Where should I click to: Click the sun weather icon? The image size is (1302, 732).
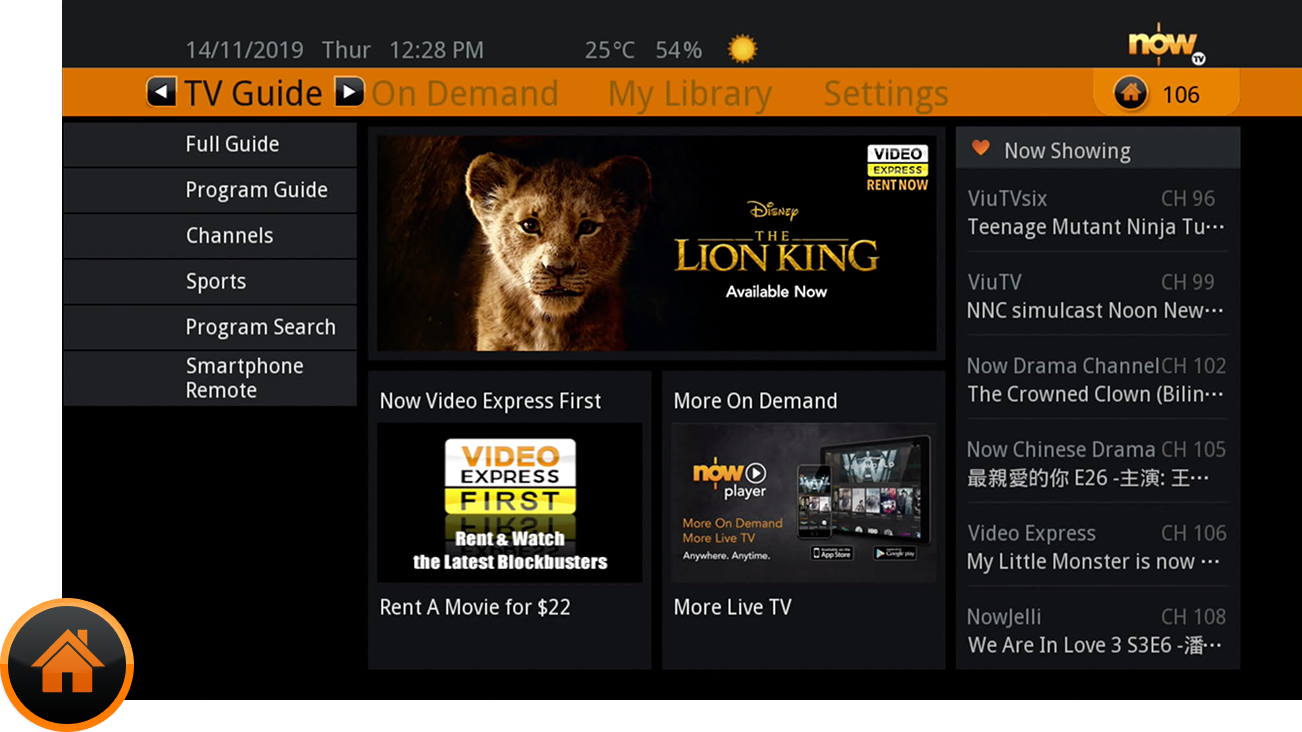[742, 49]
